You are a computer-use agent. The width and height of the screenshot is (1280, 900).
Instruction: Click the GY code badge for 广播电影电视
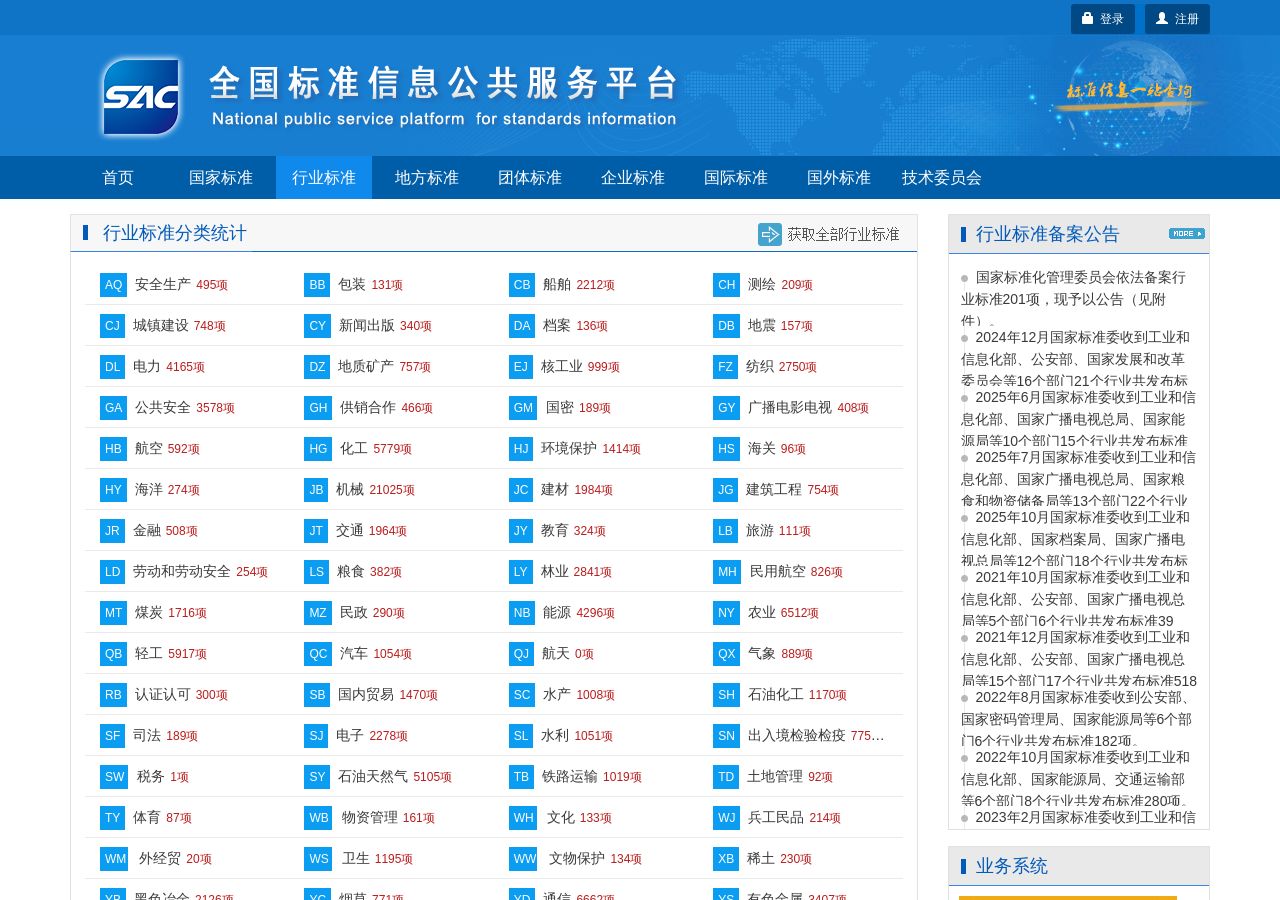pyautogui.click(x=727, y=408)
